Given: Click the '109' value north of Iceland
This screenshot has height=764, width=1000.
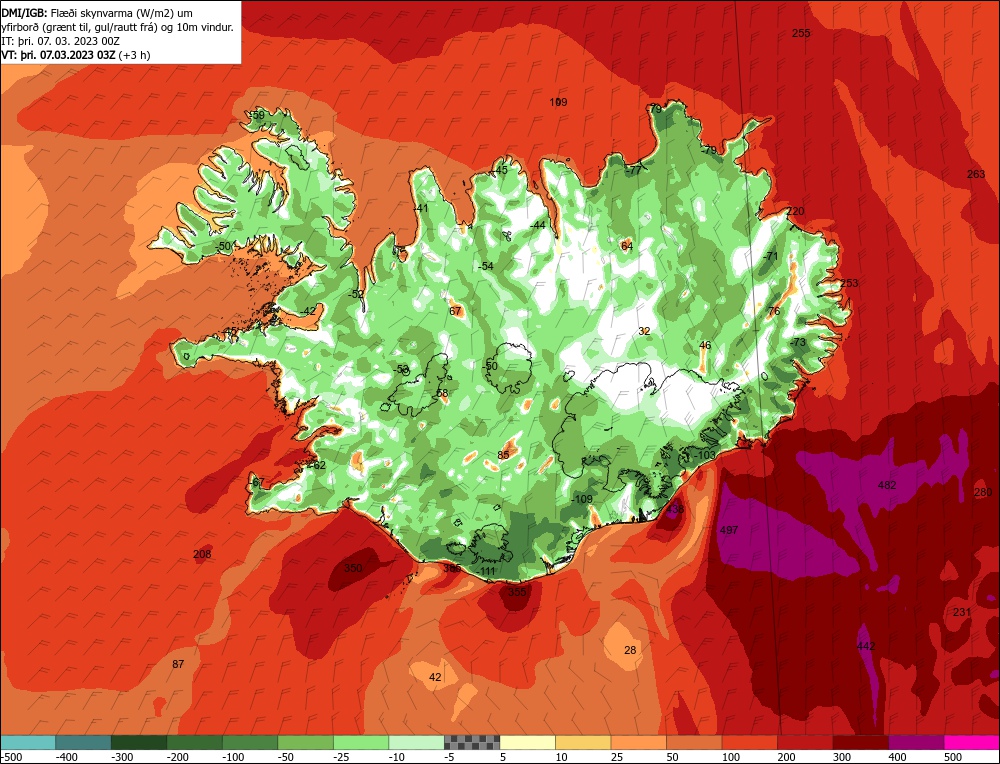Looking at the screenshot, I should pos(558,102).
